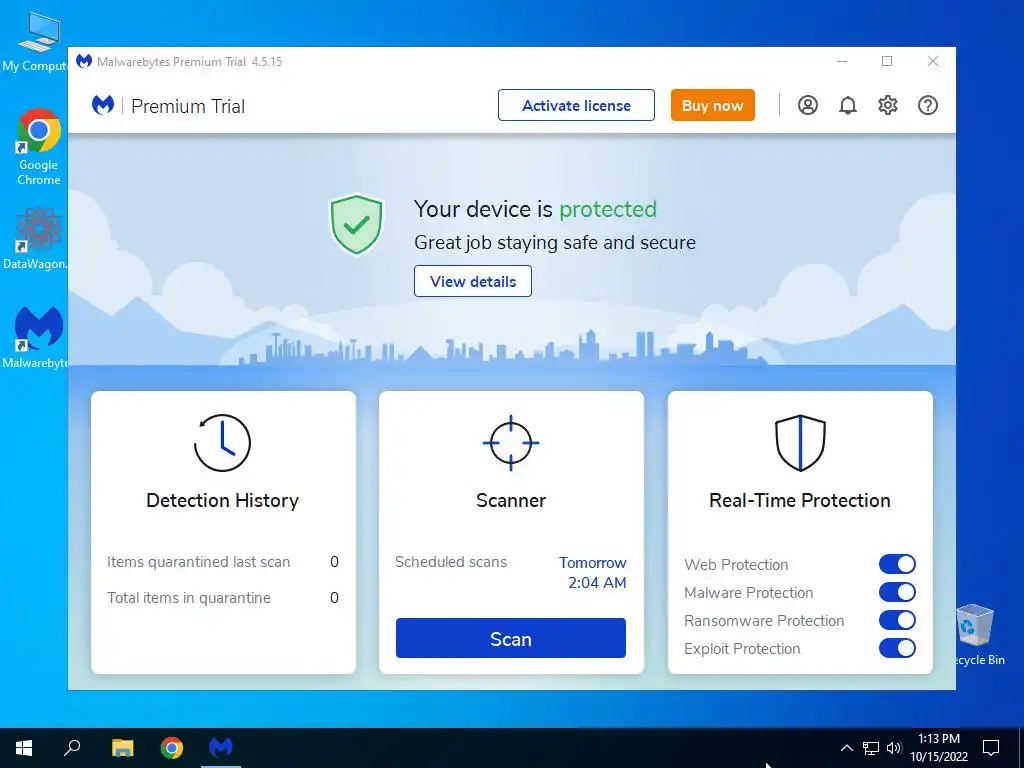Disable Exploit Protection toggle
The height and width of the screenshot is (768, 1024).
897,648
